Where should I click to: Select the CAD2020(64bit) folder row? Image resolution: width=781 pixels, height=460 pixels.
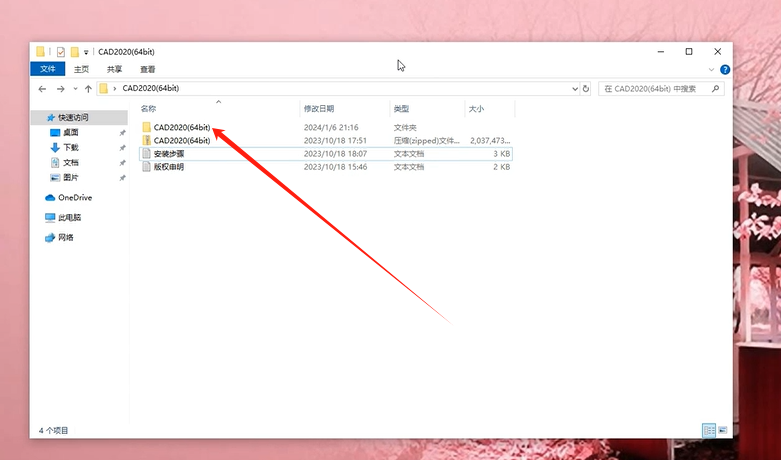pos(326,127)
